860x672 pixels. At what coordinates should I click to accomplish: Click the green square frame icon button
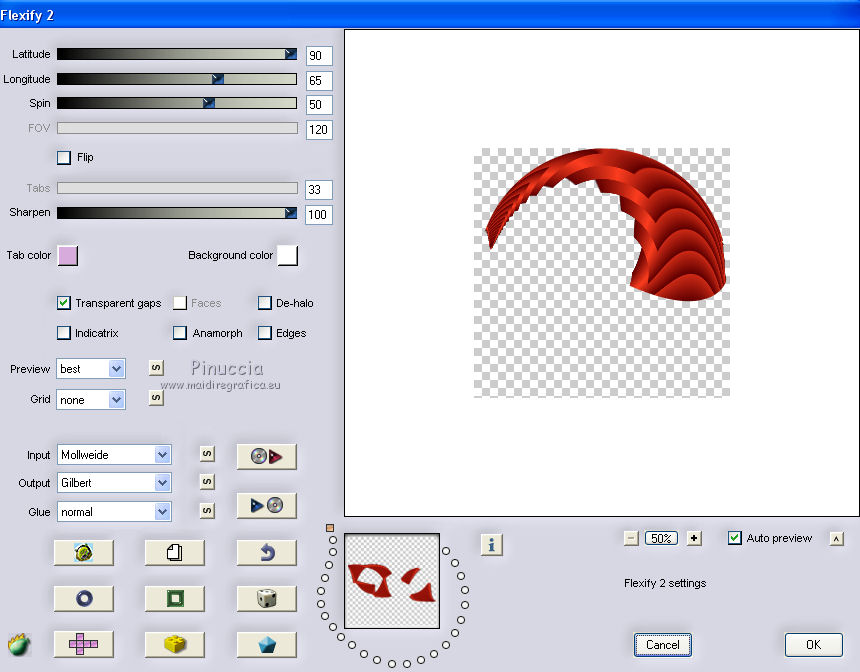(174, 598)
